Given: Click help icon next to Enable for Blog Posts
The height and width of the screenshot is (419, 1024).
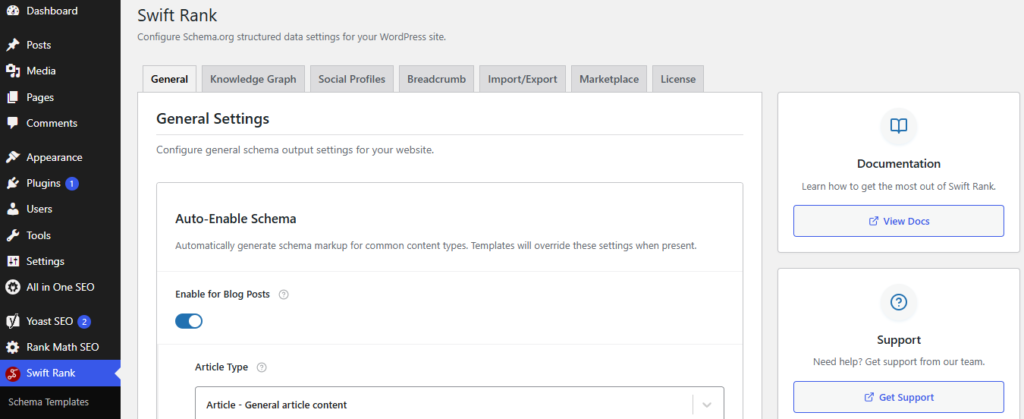Looking at the screenshot, I should pyautogui.click(x=283, y=294).
